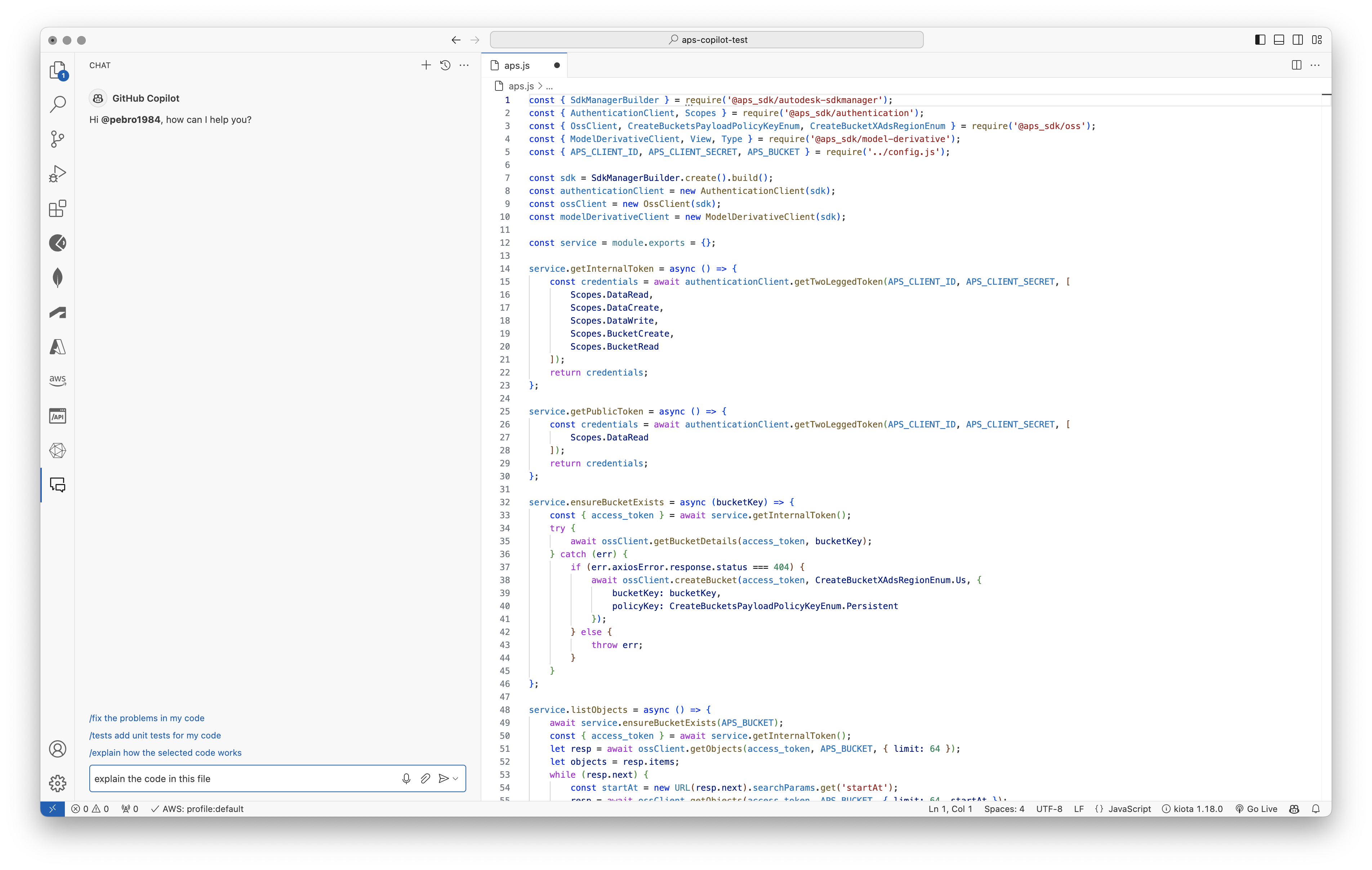Open the chat history dropdown
1372x870 pixels.
[x=445, y=65]
